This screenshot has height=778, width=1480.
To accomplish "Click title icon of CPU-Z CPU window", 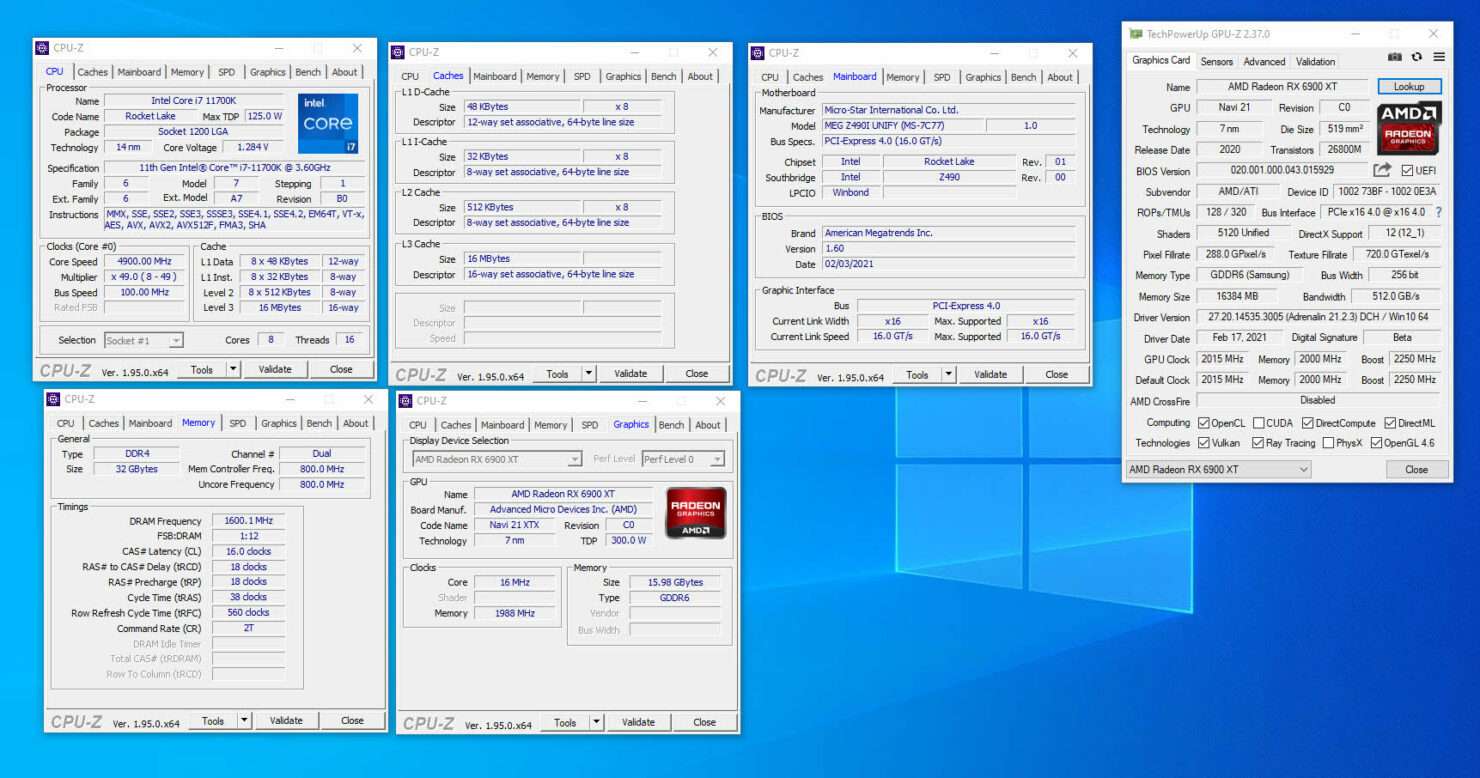I will 42,47.
